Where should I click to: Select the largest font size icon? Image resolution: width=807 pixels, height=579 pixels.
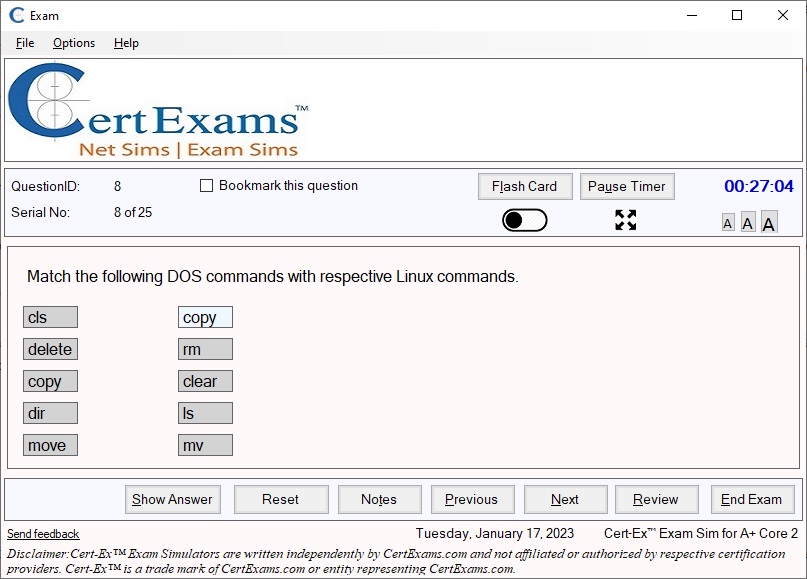coord(768,222)
